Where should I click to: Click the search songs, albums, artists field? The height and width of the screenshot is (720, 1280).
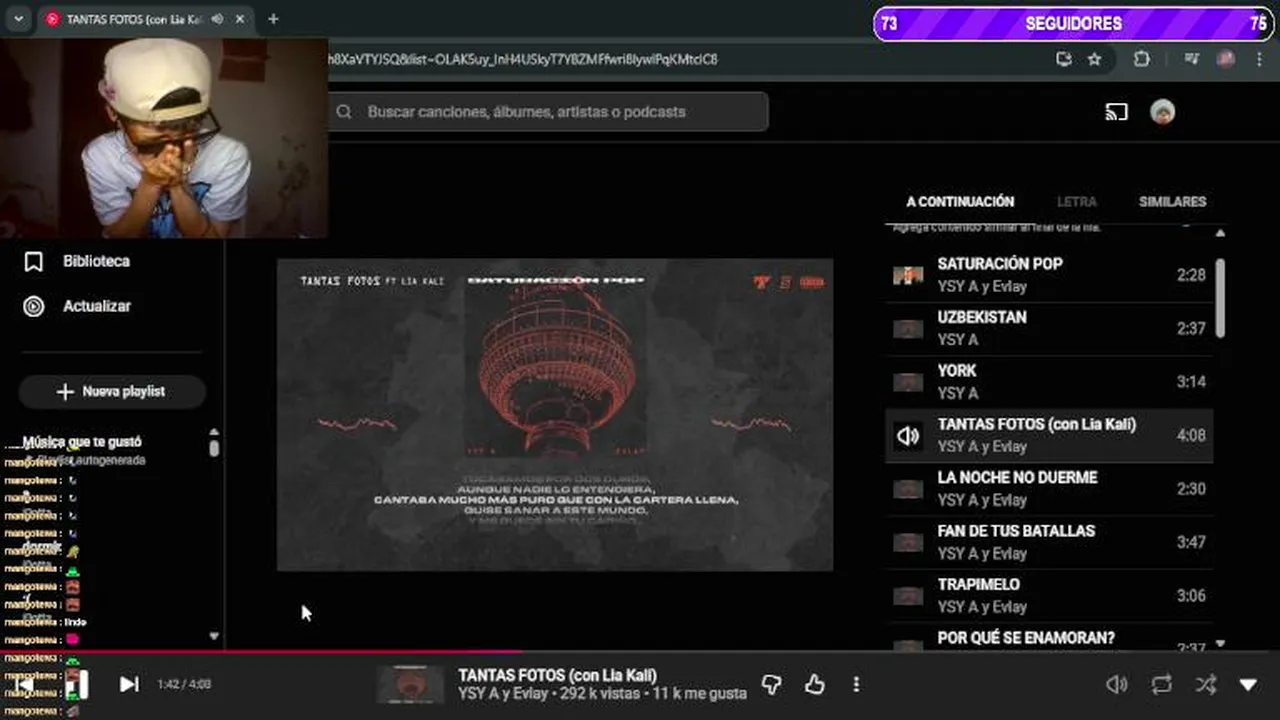tap(548, 112)
